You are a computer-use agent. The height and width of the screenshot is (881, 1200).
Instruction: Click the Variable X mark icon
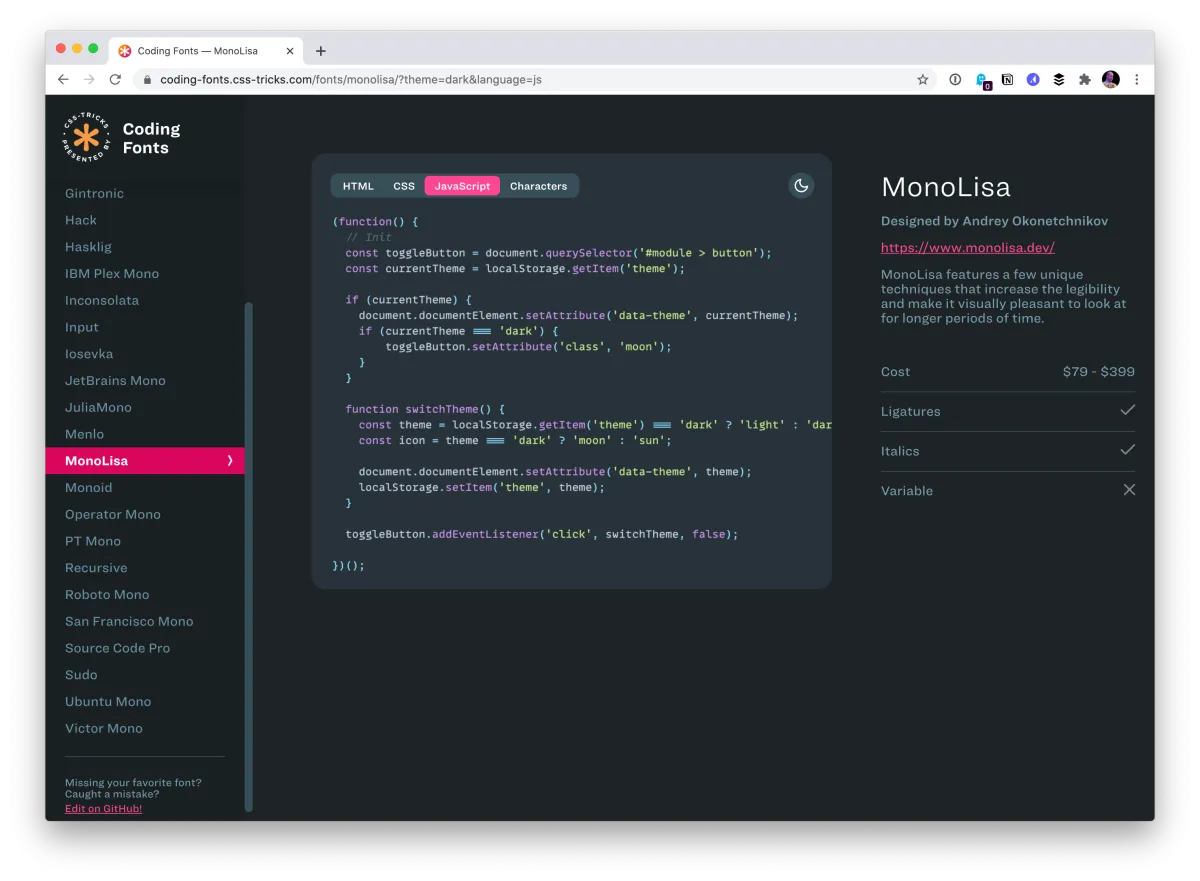[1129, 490]
